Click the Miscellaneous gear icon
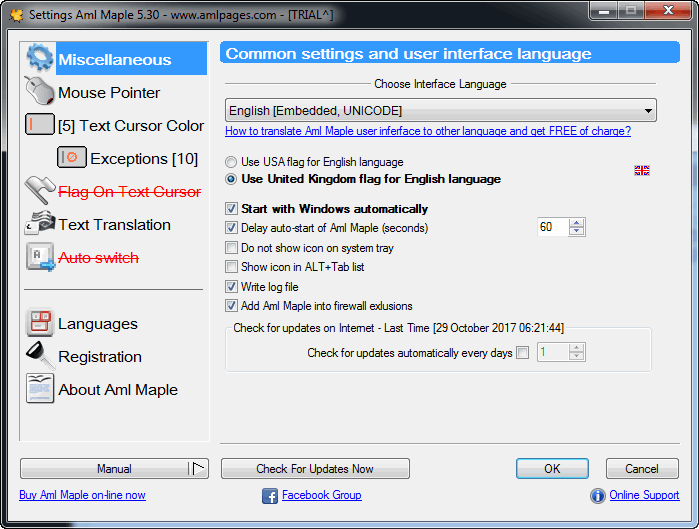 tap(40, 58)
